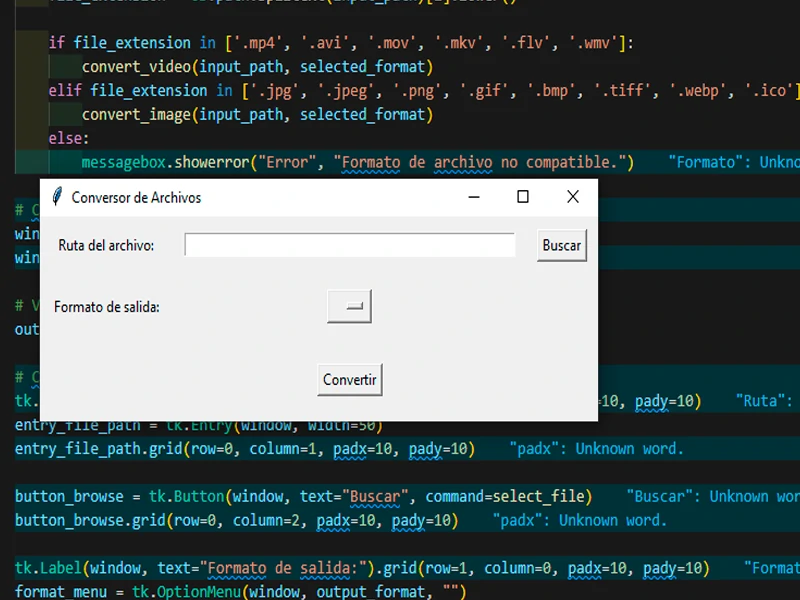Viewport: 800px width, 600px height.
Task: Maximize the Conversor de Archivos window
Action: click(522, 197)
